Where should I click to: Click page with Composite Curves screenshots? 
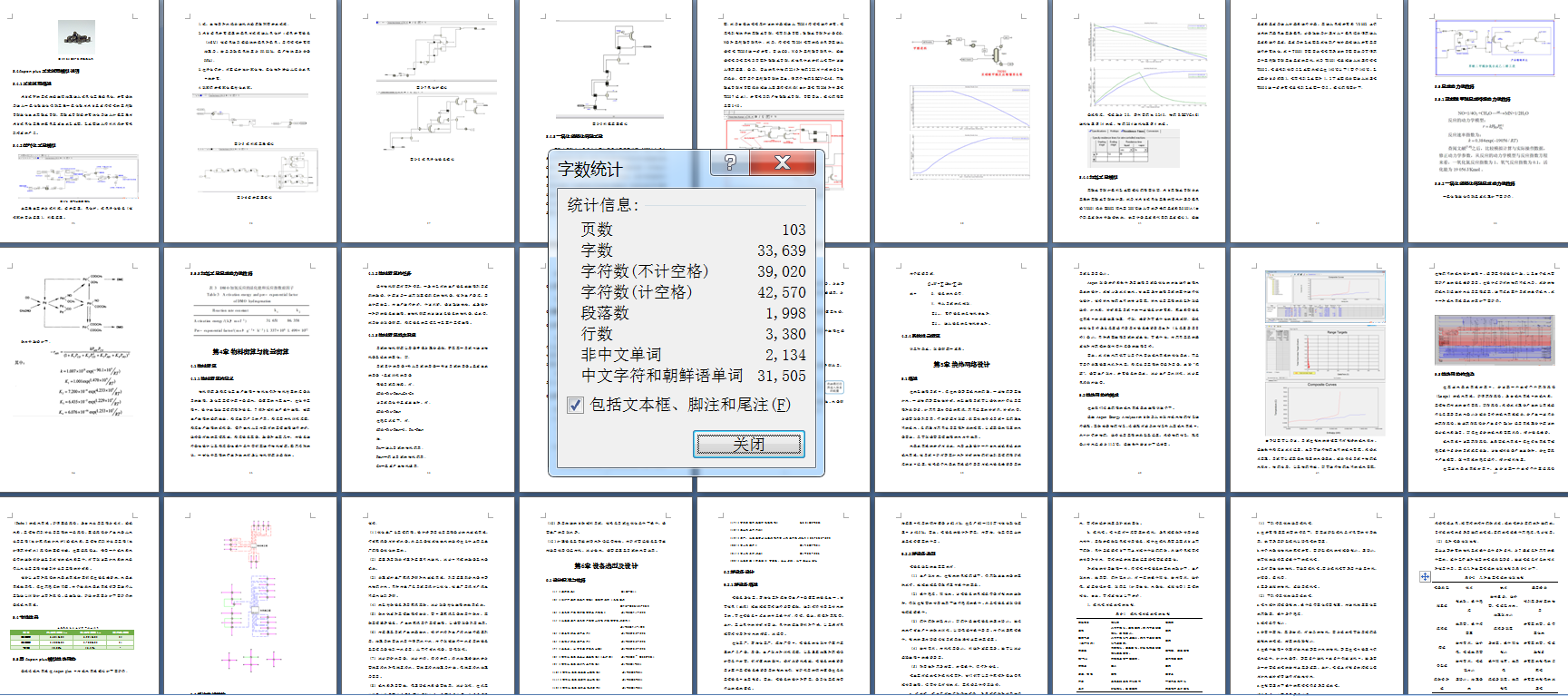[x=1318, y=370]
